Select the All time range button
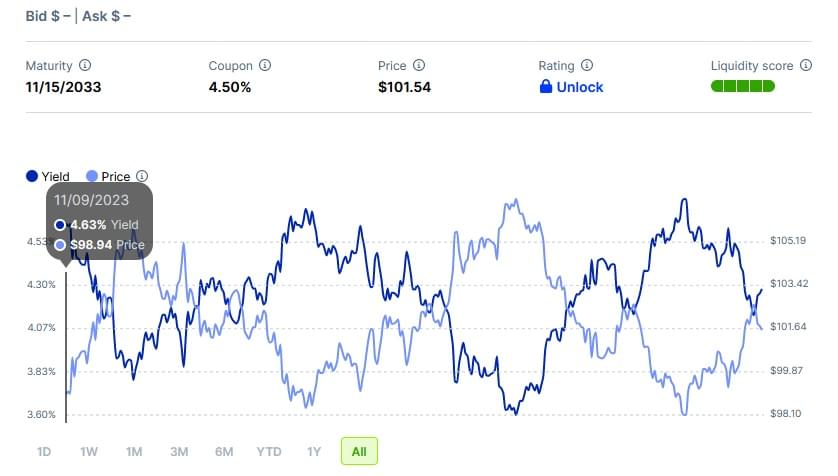This screenshot has width=838, height=476. coord(359,451)
